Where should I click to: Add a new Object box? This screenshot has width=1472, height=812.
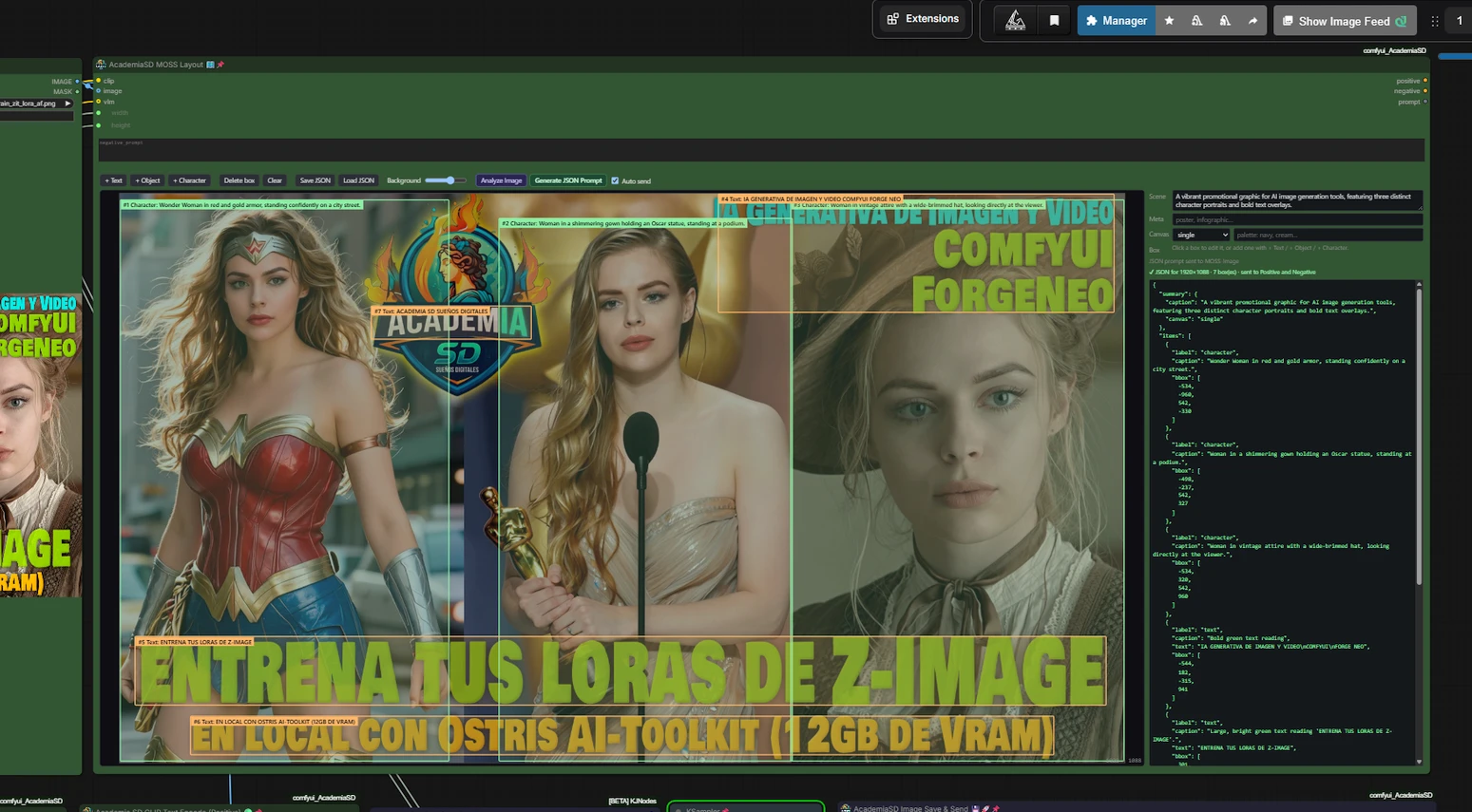point(147,180)
